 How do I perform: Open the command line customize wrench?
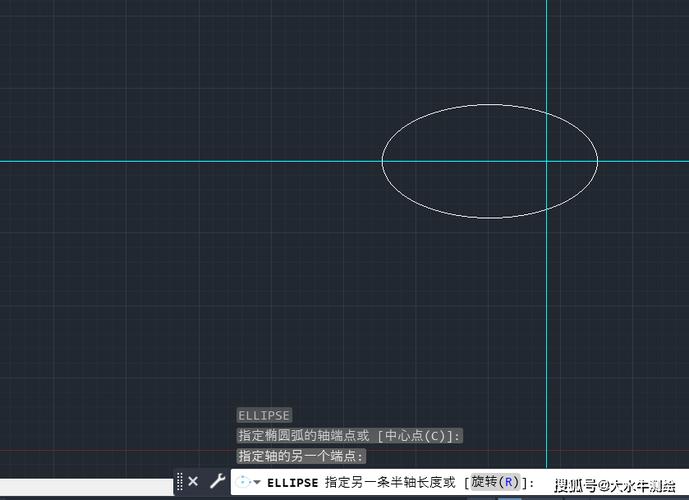[x=217, y=482]
